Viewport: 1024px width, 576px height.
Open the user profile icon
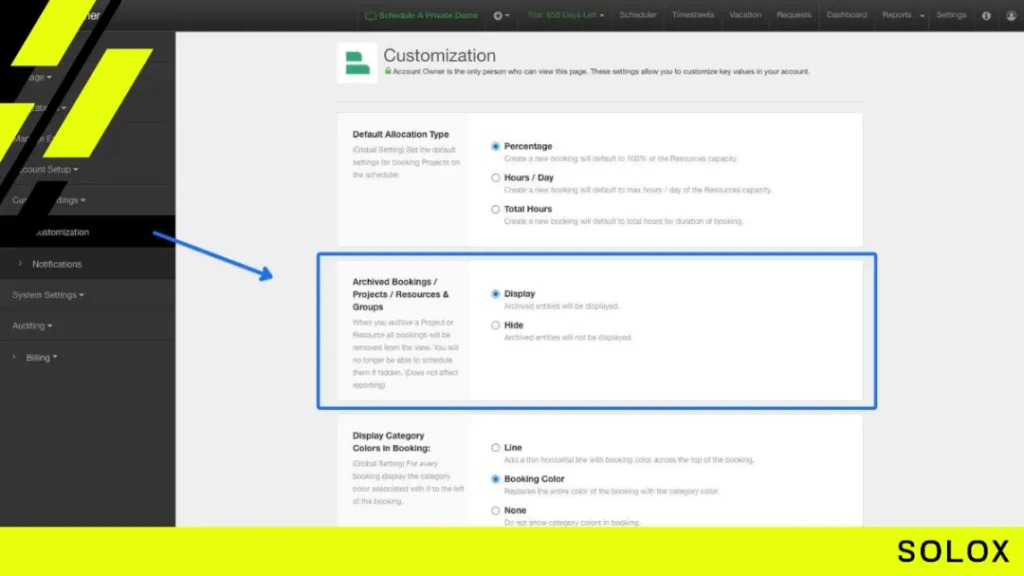tap(1011, 15)
